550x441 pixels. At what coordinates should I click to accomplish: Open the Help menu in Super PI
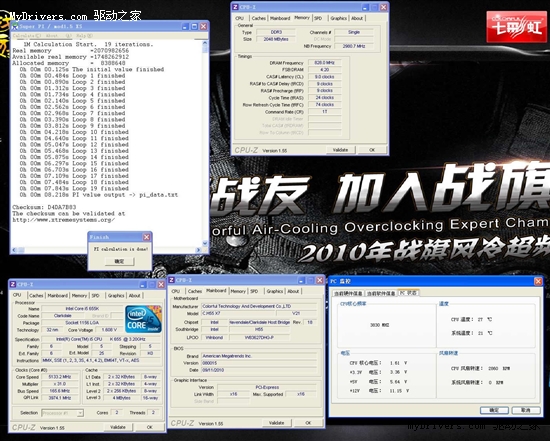85,36
